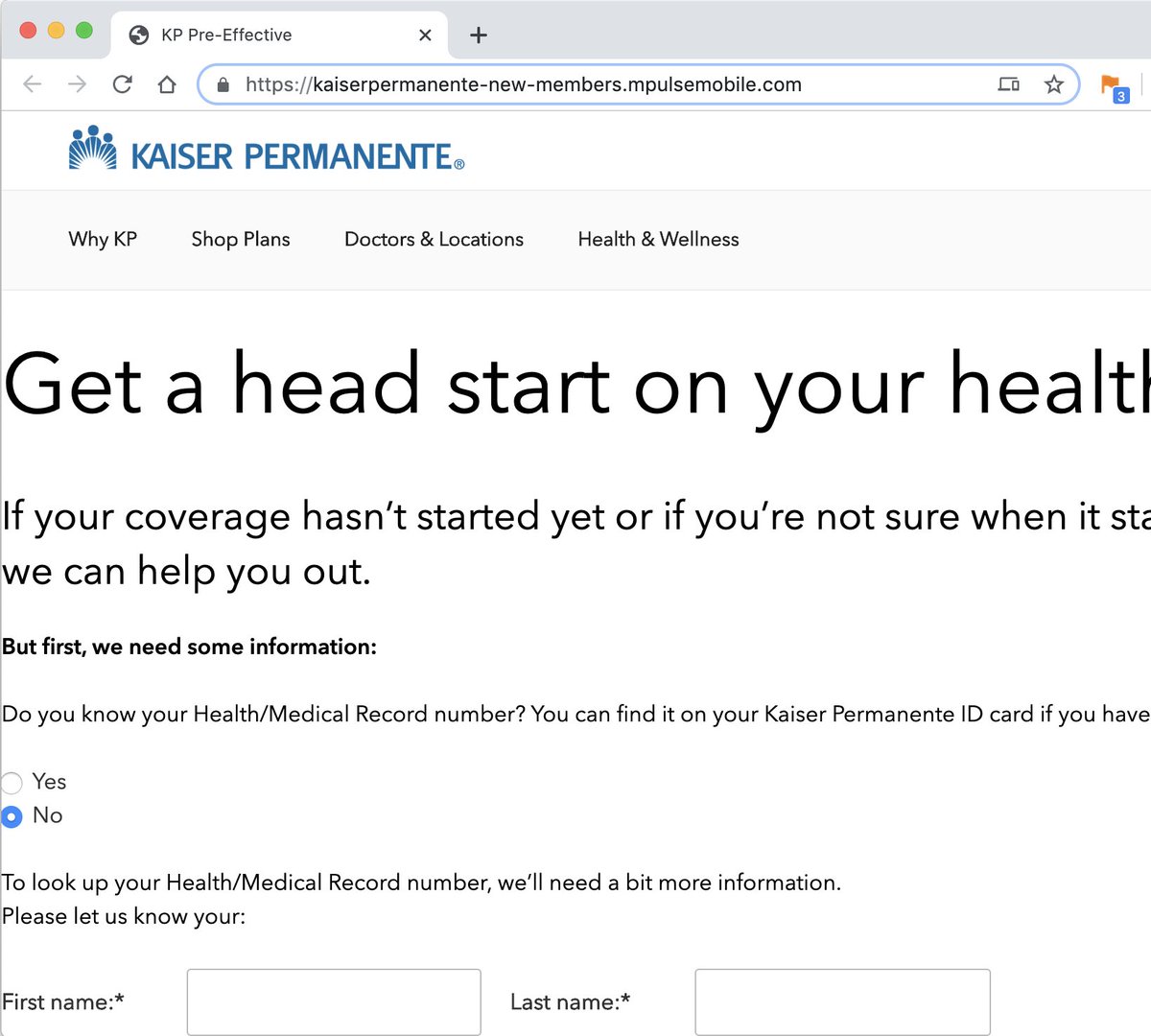The image size is (1151, 1036).
Task: Select the No radio button
Action: pyautogui.click(x=12, y=817)
